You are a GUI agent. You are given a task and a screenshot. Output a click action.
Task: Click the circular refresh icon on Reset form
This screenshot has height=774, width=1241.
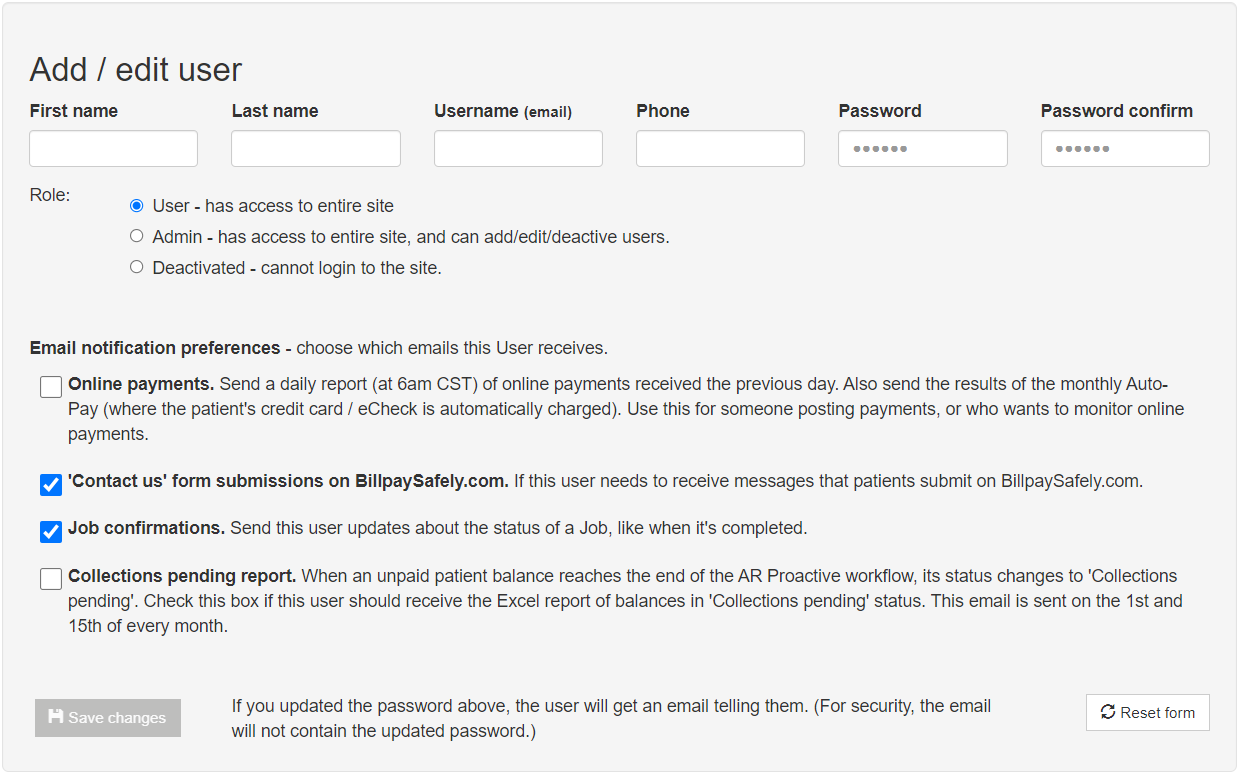[1110, 712]
